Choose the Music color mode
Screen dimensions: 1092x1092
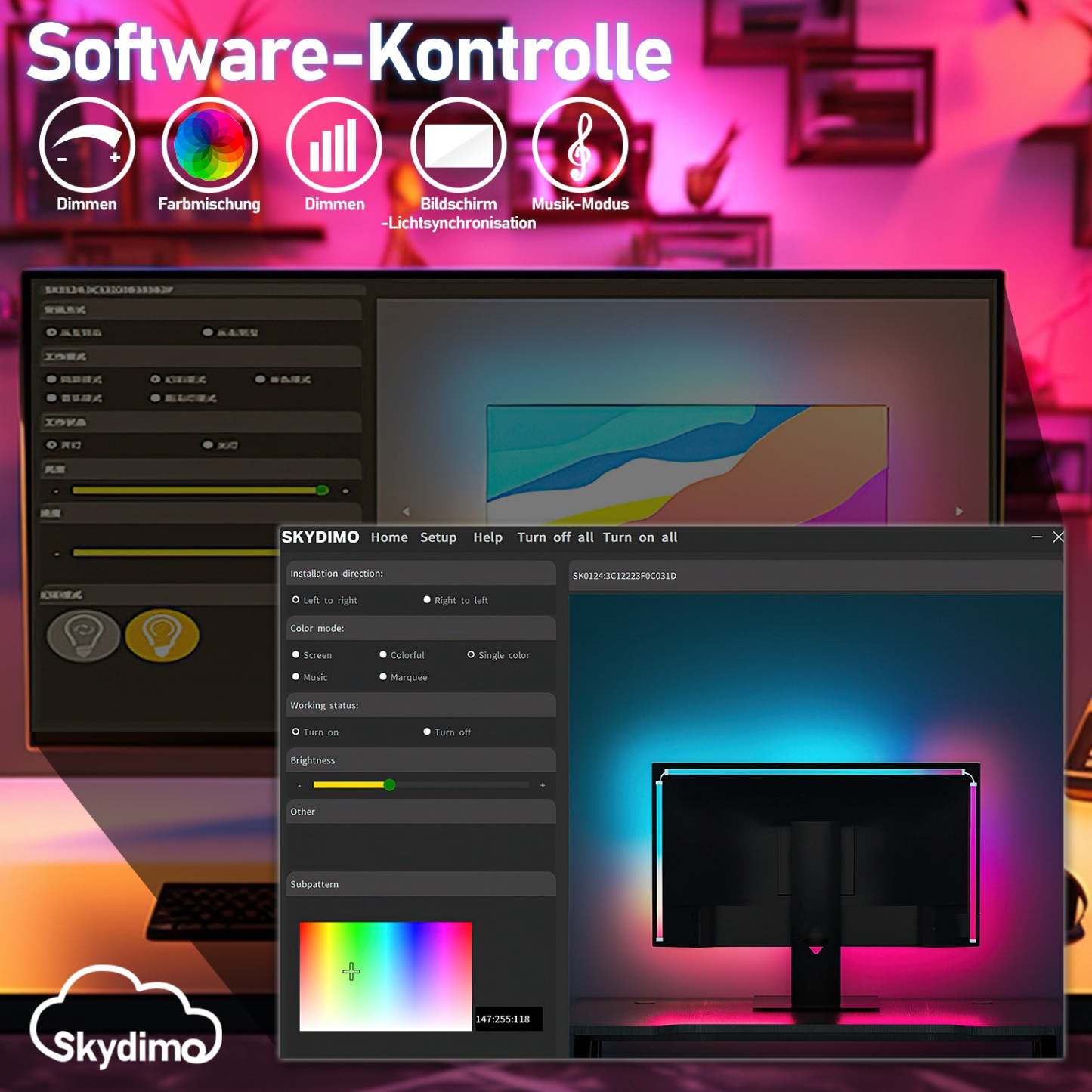point(296,677)
